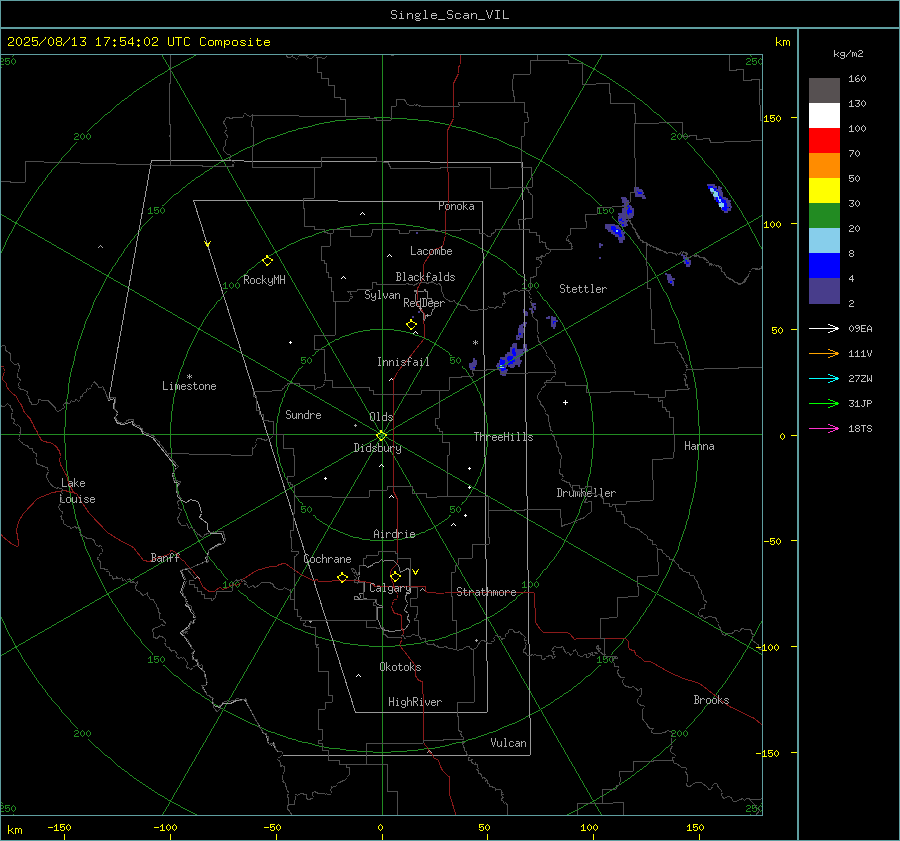Click the 2025/08/13 17:54:02 UTC Composite timestamp
Screen dimensions: 900x841
(138, 42)
